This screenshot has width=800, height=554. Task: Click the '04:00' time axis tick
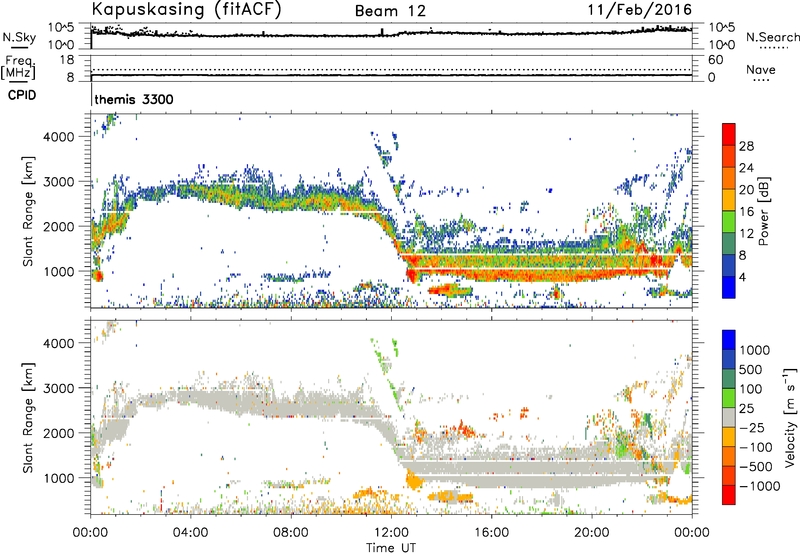[x=191, y=533]
